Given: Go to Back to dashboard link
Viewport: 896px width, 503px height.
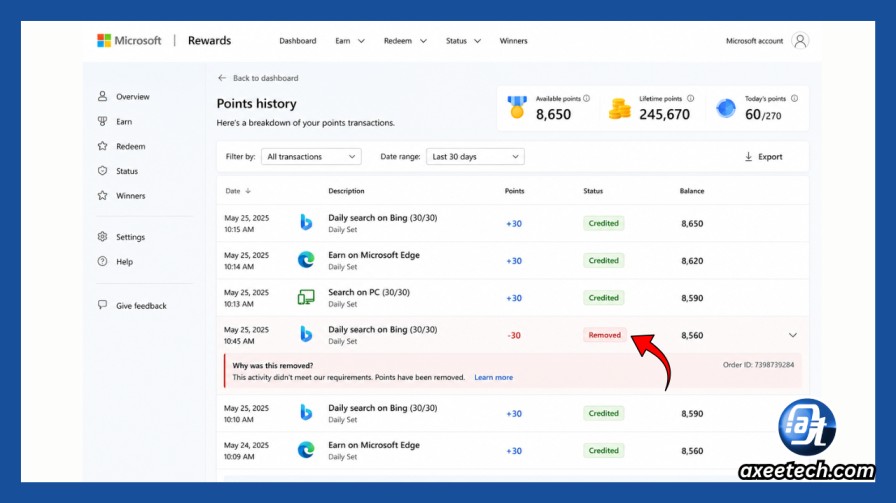Looking at the screenshot, I should (266, 78).
